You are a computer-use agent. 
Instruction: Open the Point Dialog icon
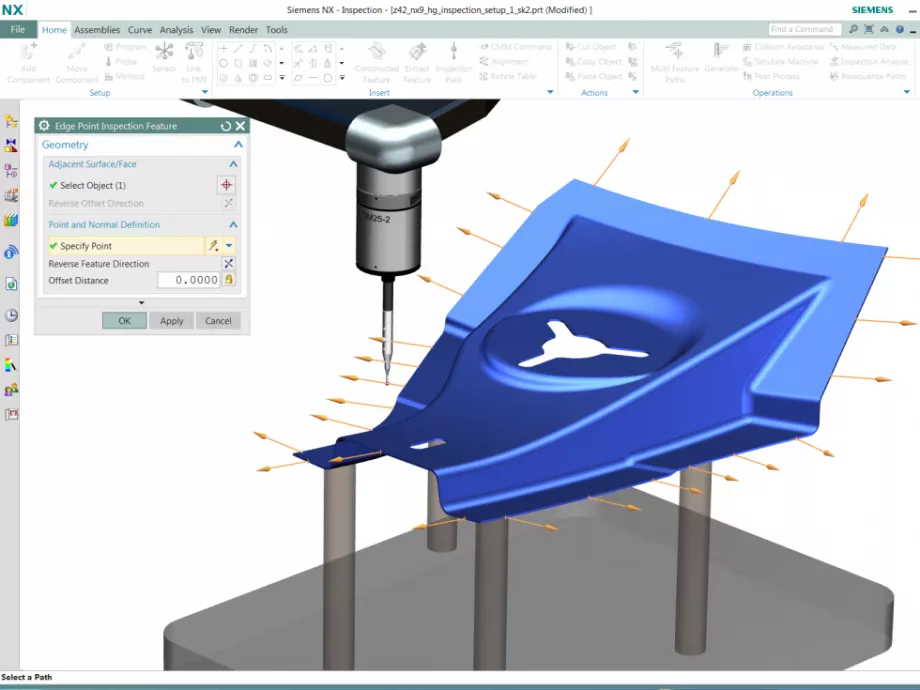pyautogui.click(x=214, y=246)
